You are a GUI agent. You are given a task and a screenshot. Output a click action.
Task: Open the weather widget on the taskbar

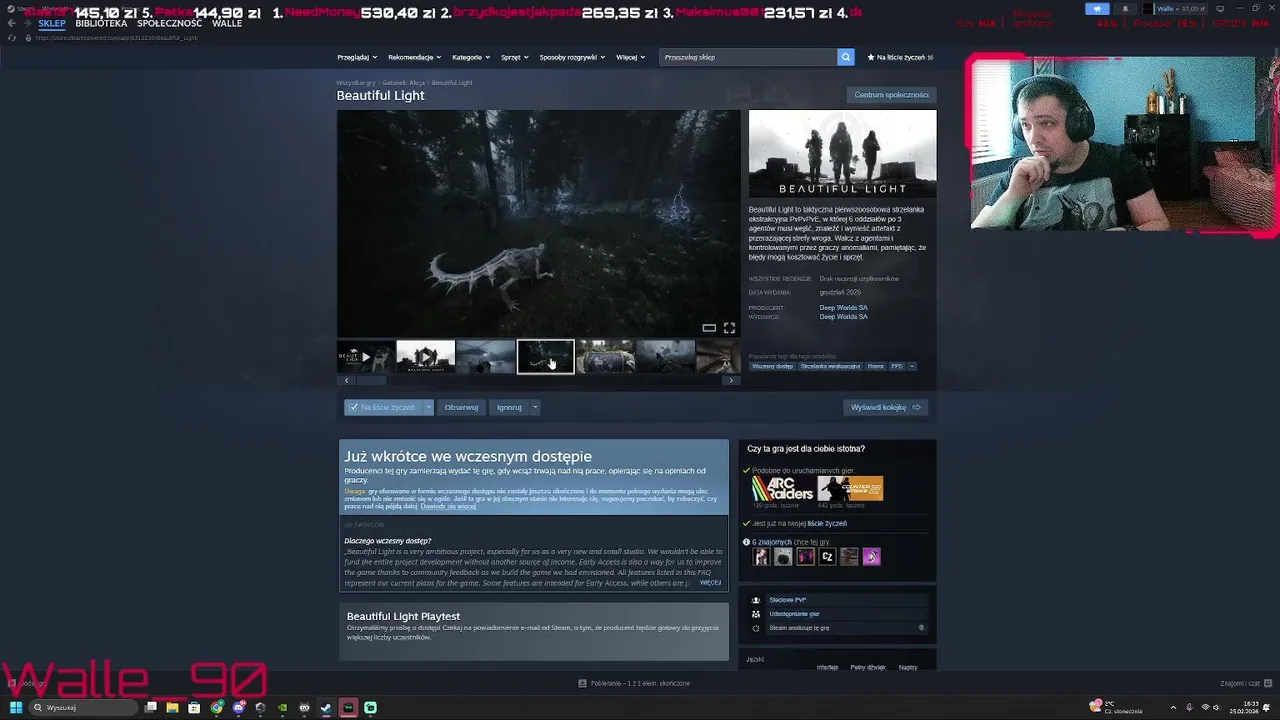[x=1115, y=707]
